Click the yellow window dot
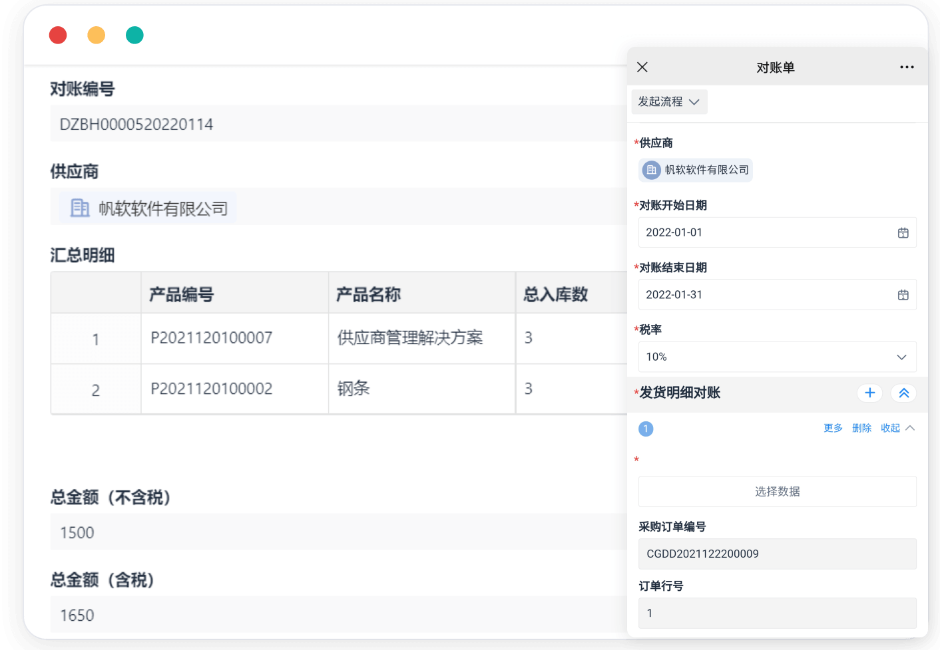 pos(97,35)
